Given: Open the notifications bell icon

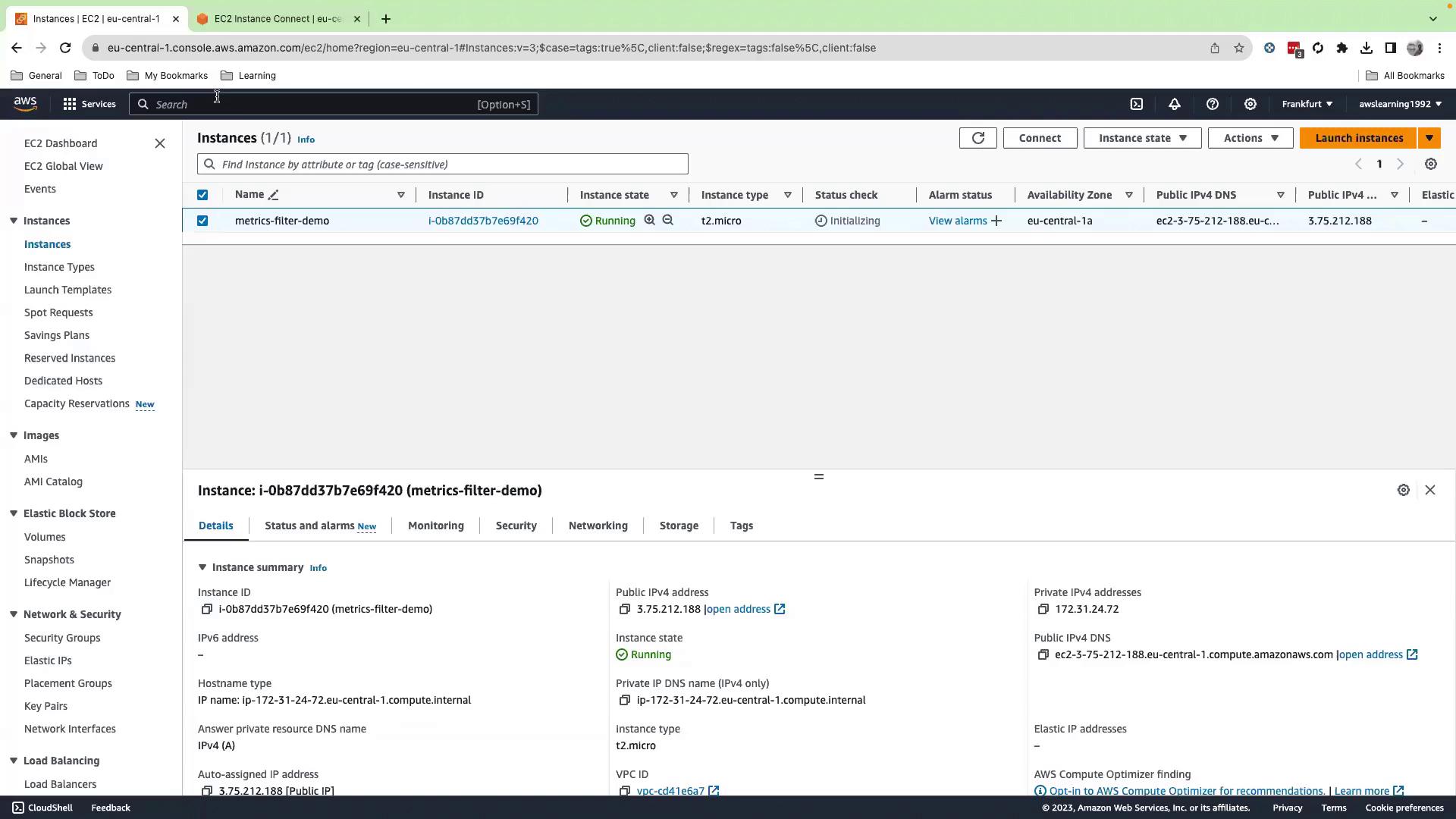Looking at the screenshot, I should click(1174, 104).
